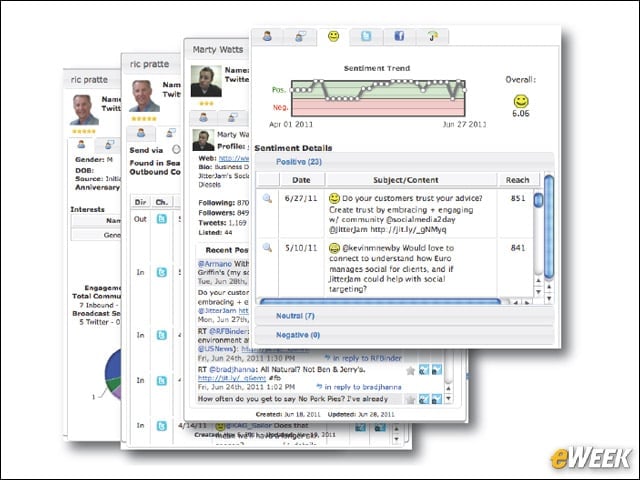Open the profile tab in the middle ric pratte window
Screen dimensions: 640x480
pos(141,133)
